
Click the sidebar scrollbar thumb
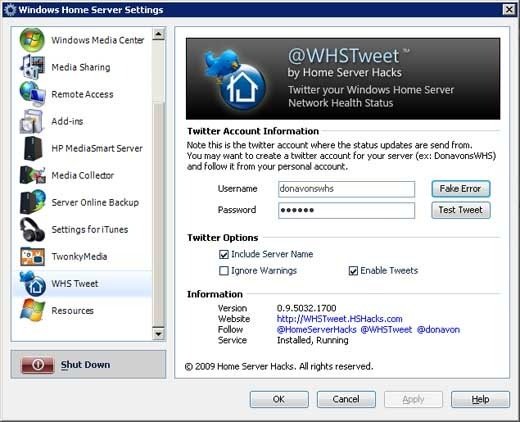[x=158, y=71]
